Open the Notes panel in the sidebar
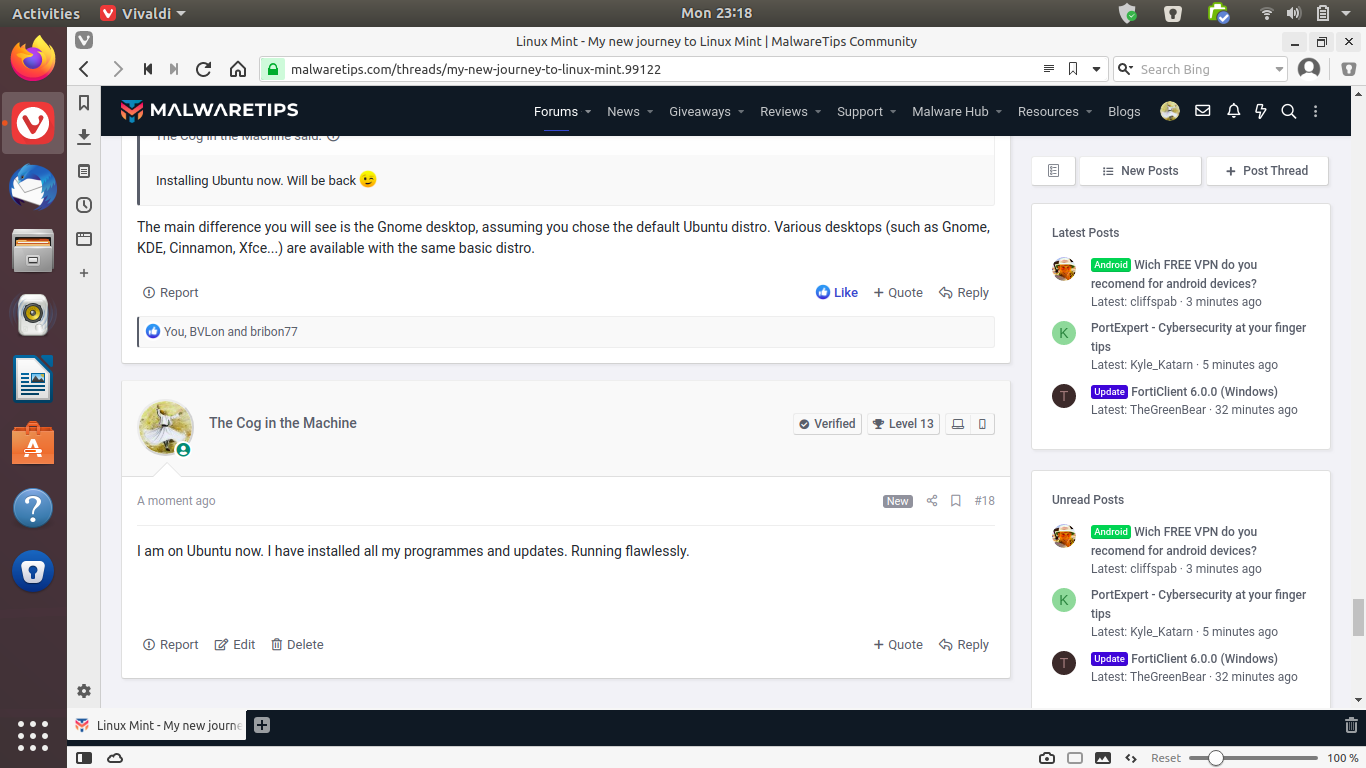 (84, 171)
